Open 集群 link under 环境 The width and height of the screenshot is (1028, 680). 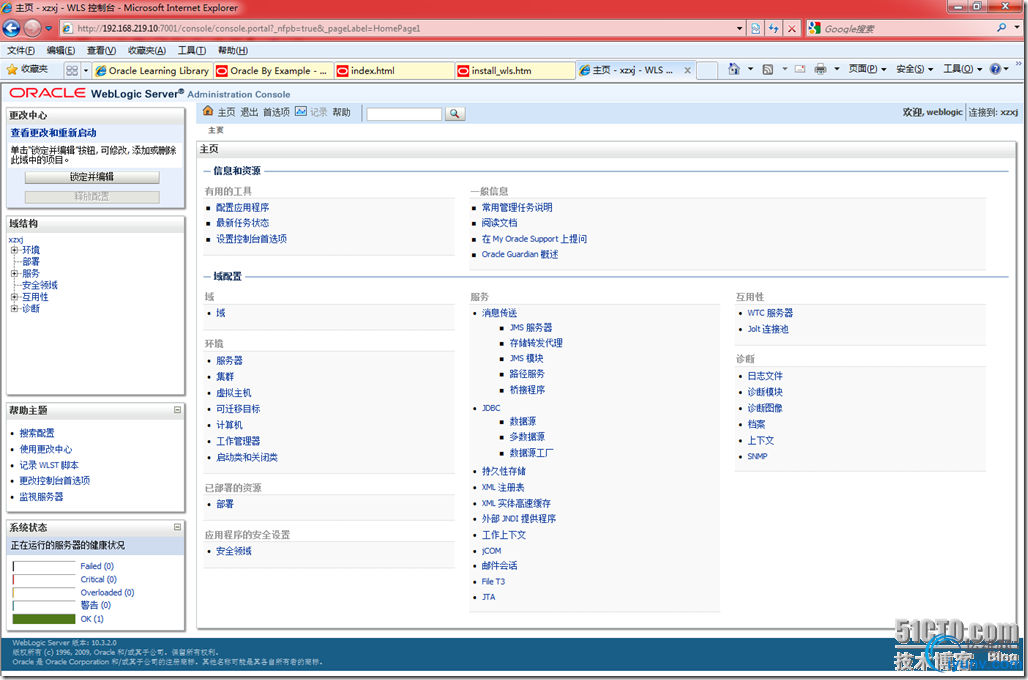(225, 376)
